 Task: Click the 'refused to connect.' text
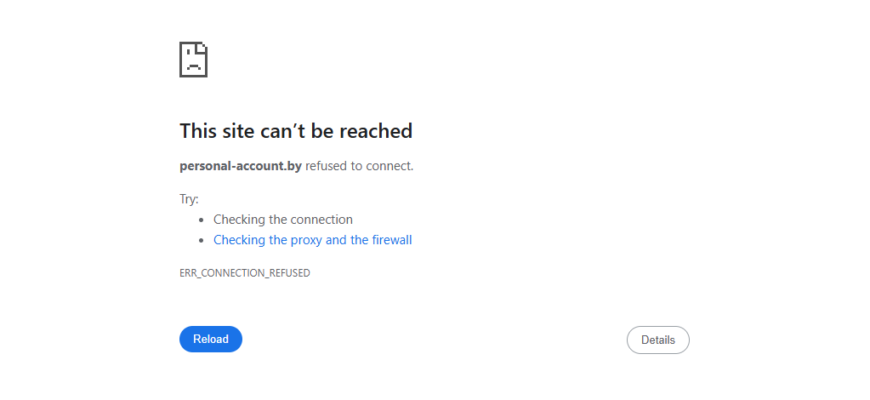(360, 166)
